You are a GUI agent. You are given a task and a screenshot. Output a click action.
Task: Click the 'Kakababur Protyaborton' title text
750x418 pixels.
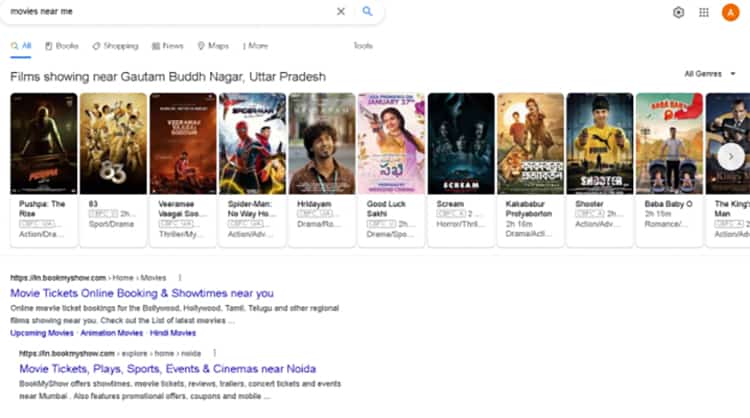[529, 209]
